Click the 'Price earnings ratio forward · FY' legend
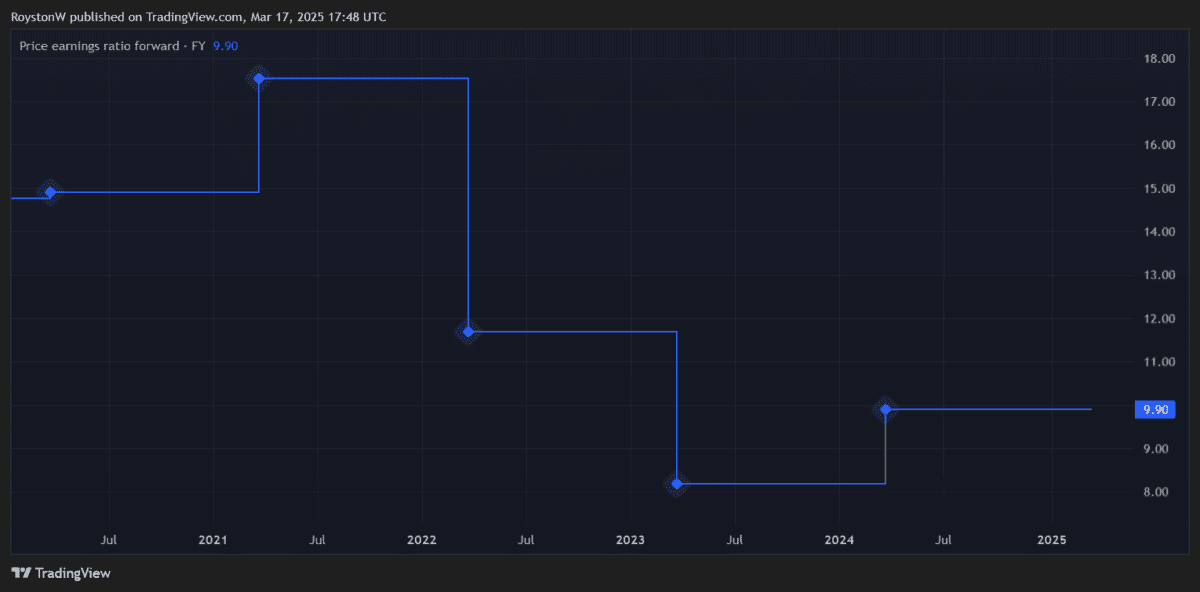 tap(112, 46)
